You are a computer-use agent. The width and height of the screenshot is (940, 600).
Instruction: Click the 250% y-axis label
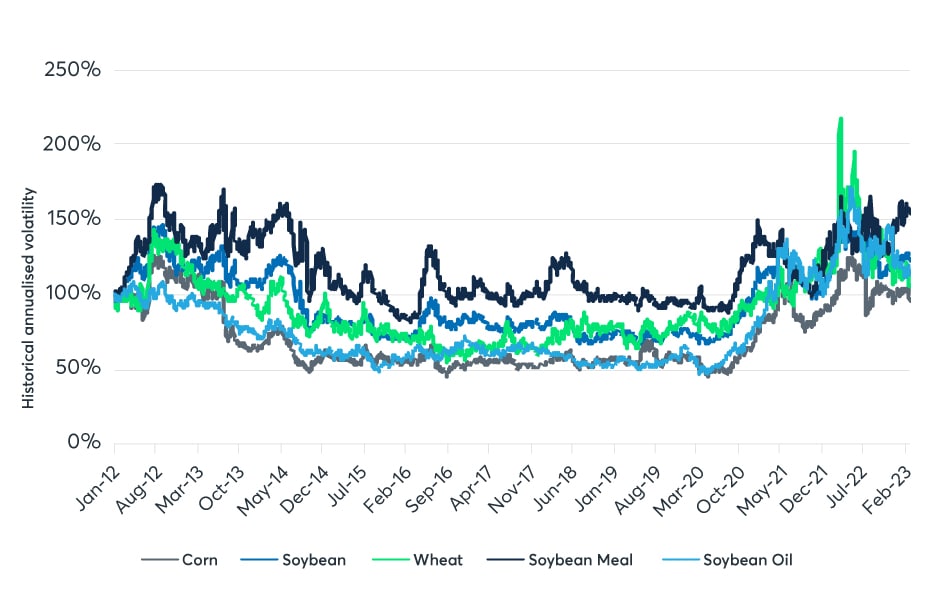pos(73,70)
